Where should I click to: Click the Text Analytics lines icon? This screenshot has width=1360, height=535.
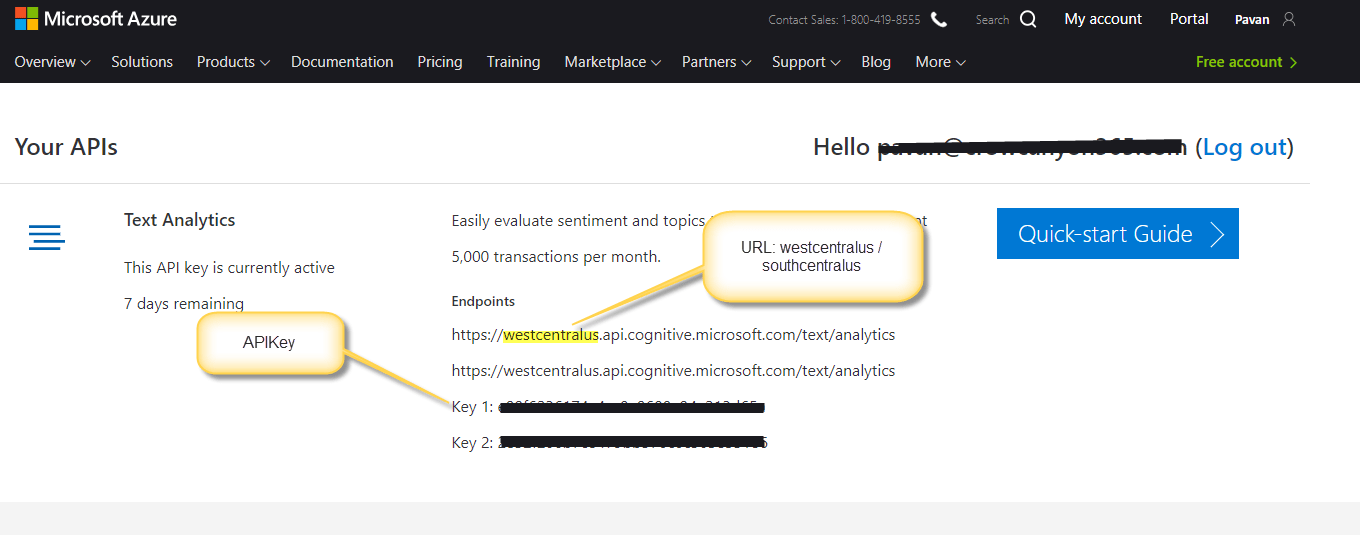(x=47, y=237)
